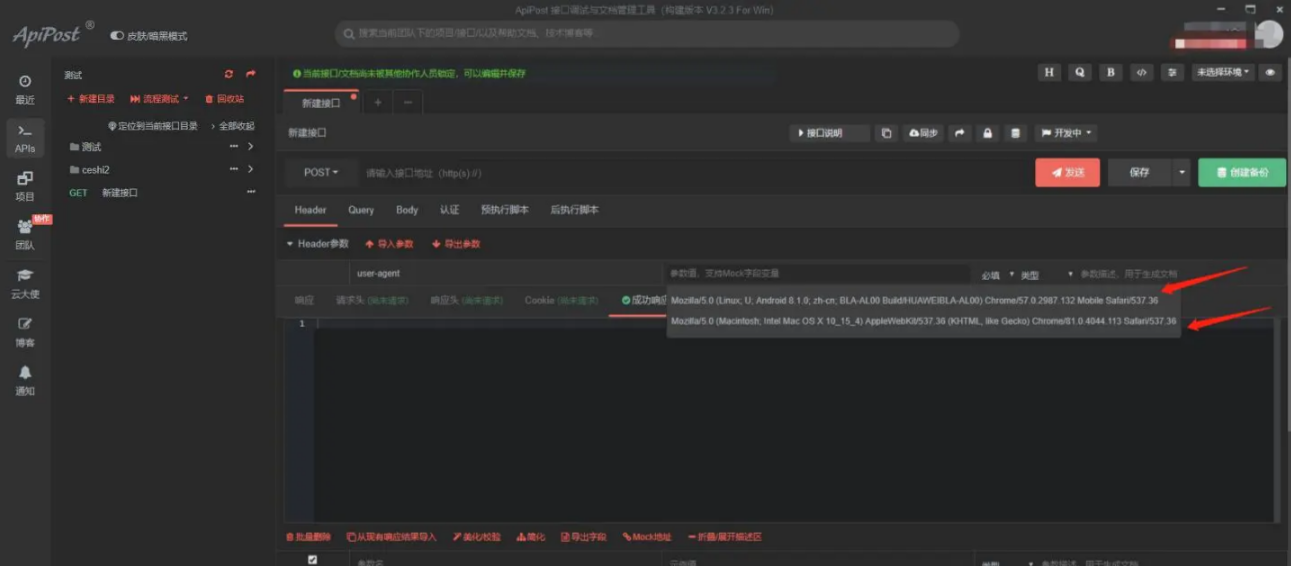Expand 接口说明 interface description
The height and width of the screenshot is (566, 1291).
tap(829, 133)
